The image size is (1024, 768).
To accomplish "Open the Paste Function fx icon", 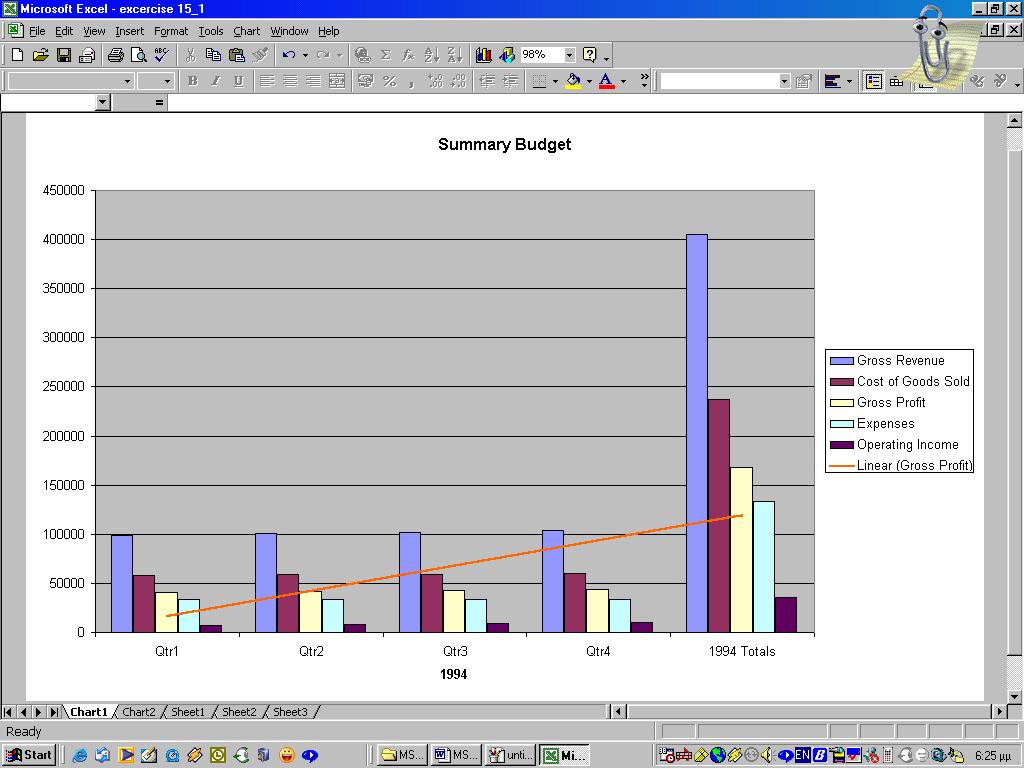I will [409, 55].
